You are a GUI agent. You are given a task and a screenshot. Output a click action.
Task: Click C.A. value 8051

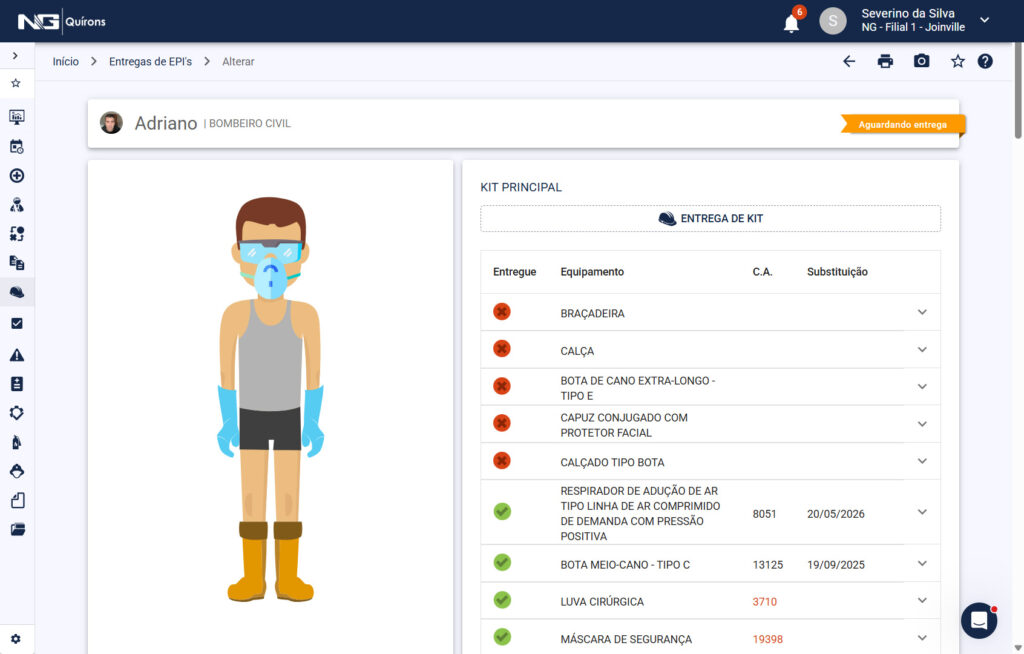[x=764, y=514]
